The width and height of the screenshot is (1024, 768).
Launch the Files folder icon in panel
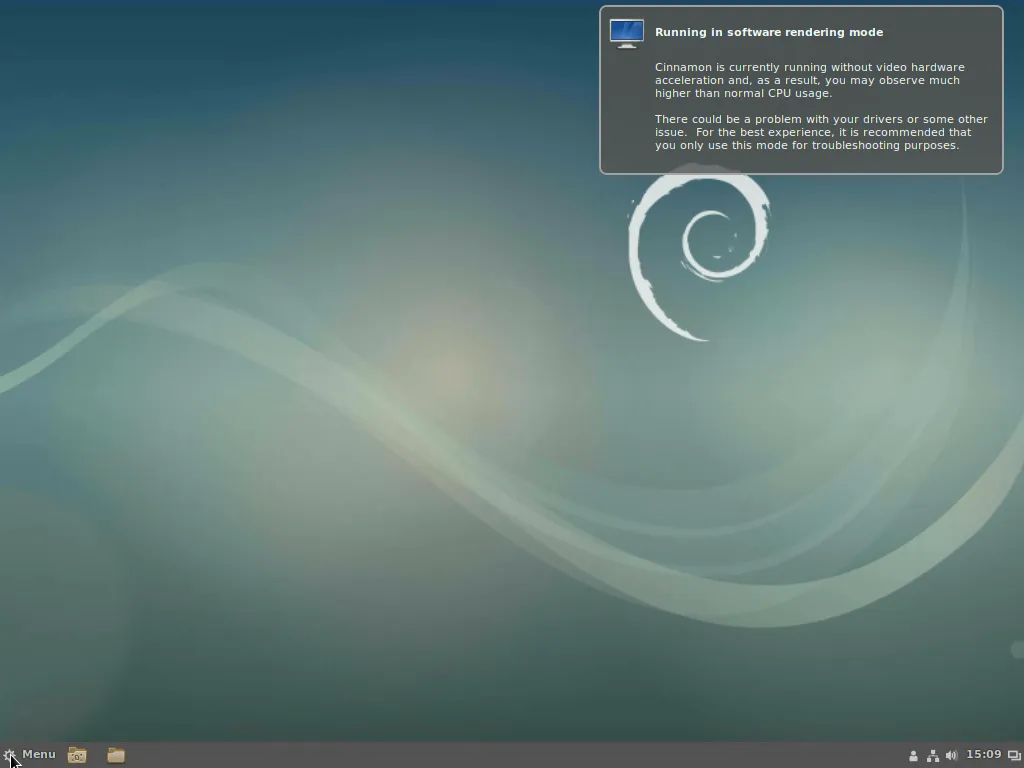tap(116, 756)
